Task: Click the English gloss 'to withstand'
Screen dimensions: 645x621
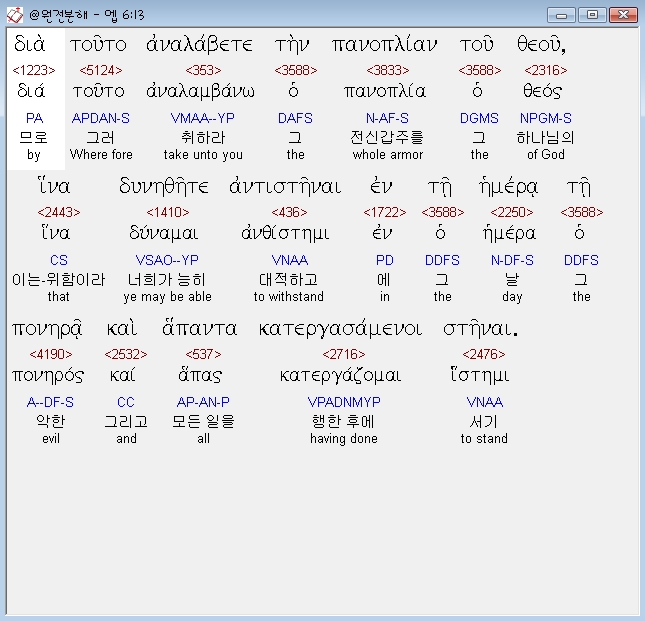Action: click(x=289, y=297)
